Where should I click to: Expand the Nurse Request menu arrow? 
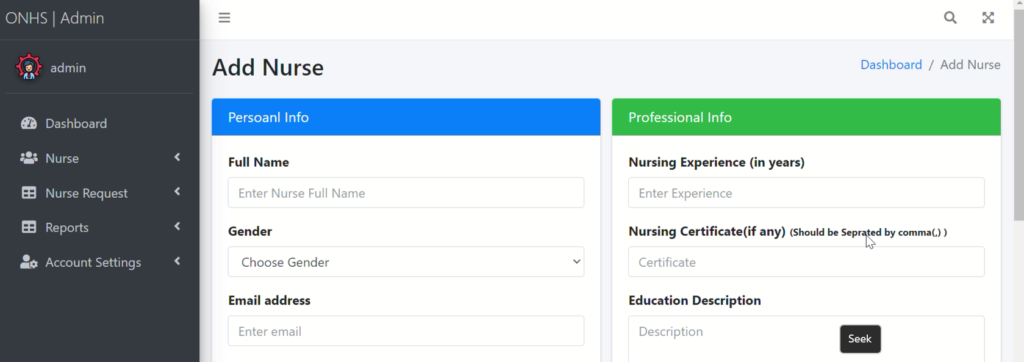pyautogui.click(x=177, y=191)
